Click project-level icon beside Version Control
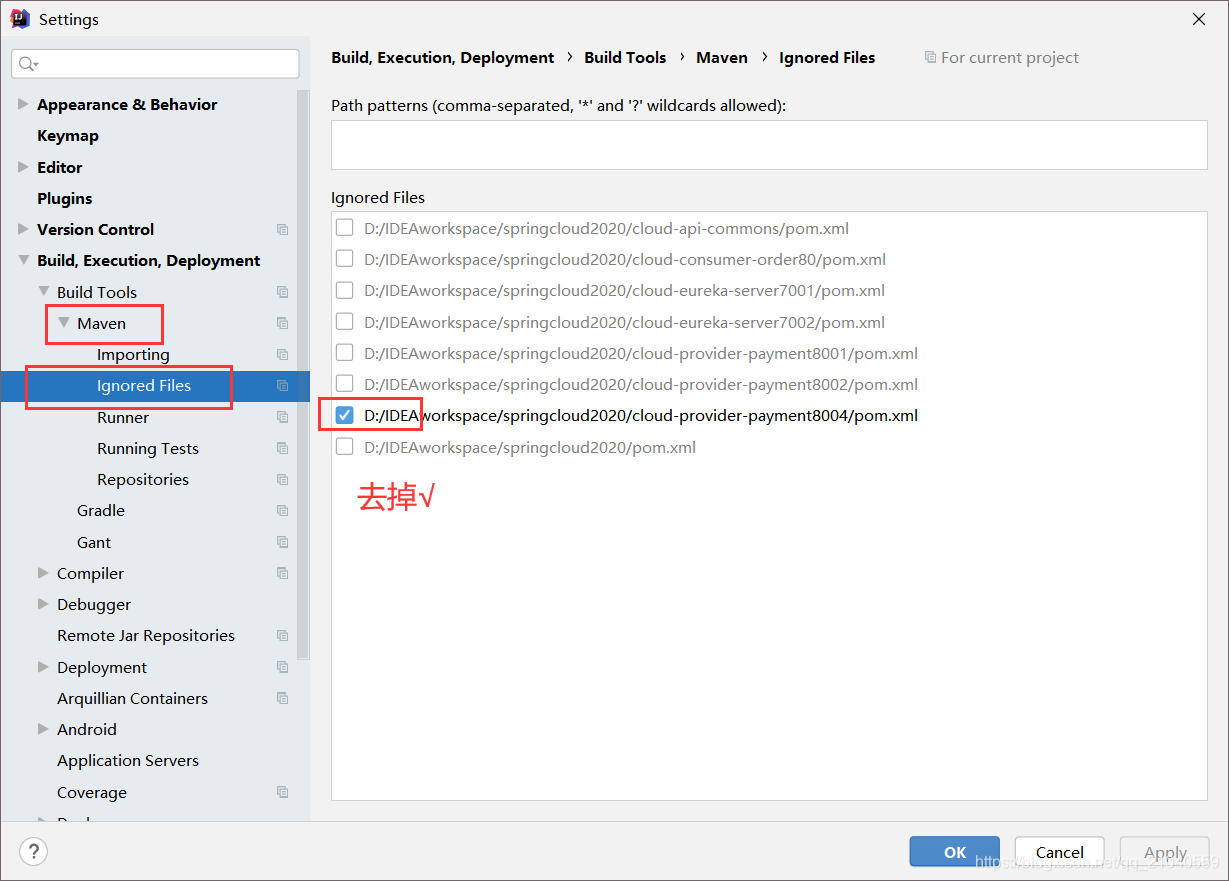 (282, 230)
